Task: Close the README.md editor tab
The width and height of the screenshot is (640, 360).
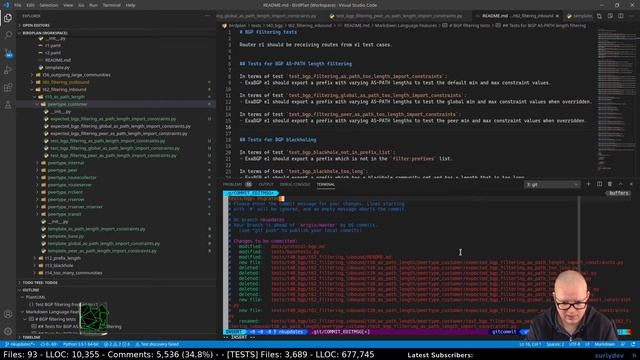Action: point(557,16)
